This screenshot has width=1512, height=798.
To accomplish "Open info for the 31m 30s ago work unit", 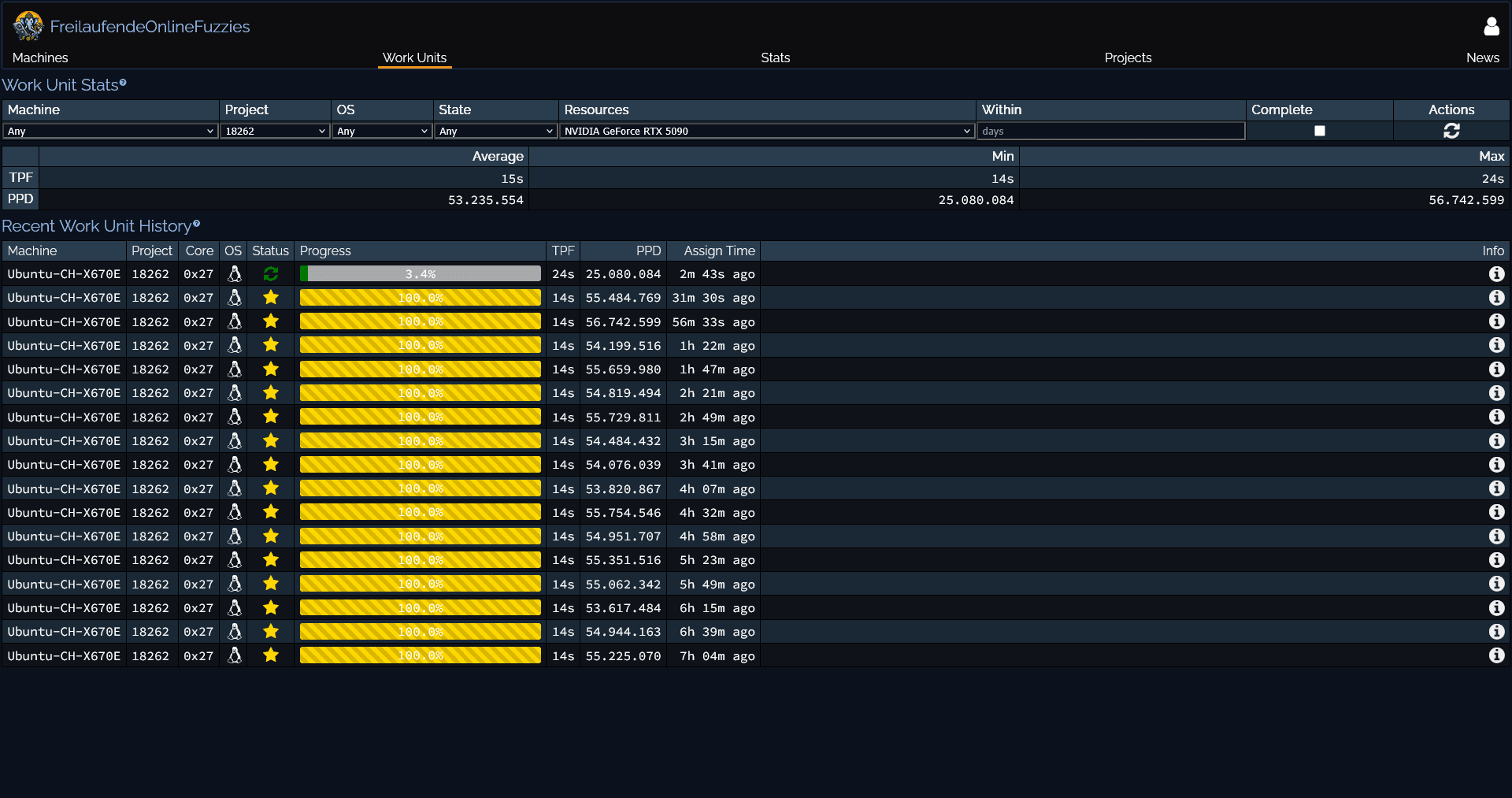I will [1496, 298].
